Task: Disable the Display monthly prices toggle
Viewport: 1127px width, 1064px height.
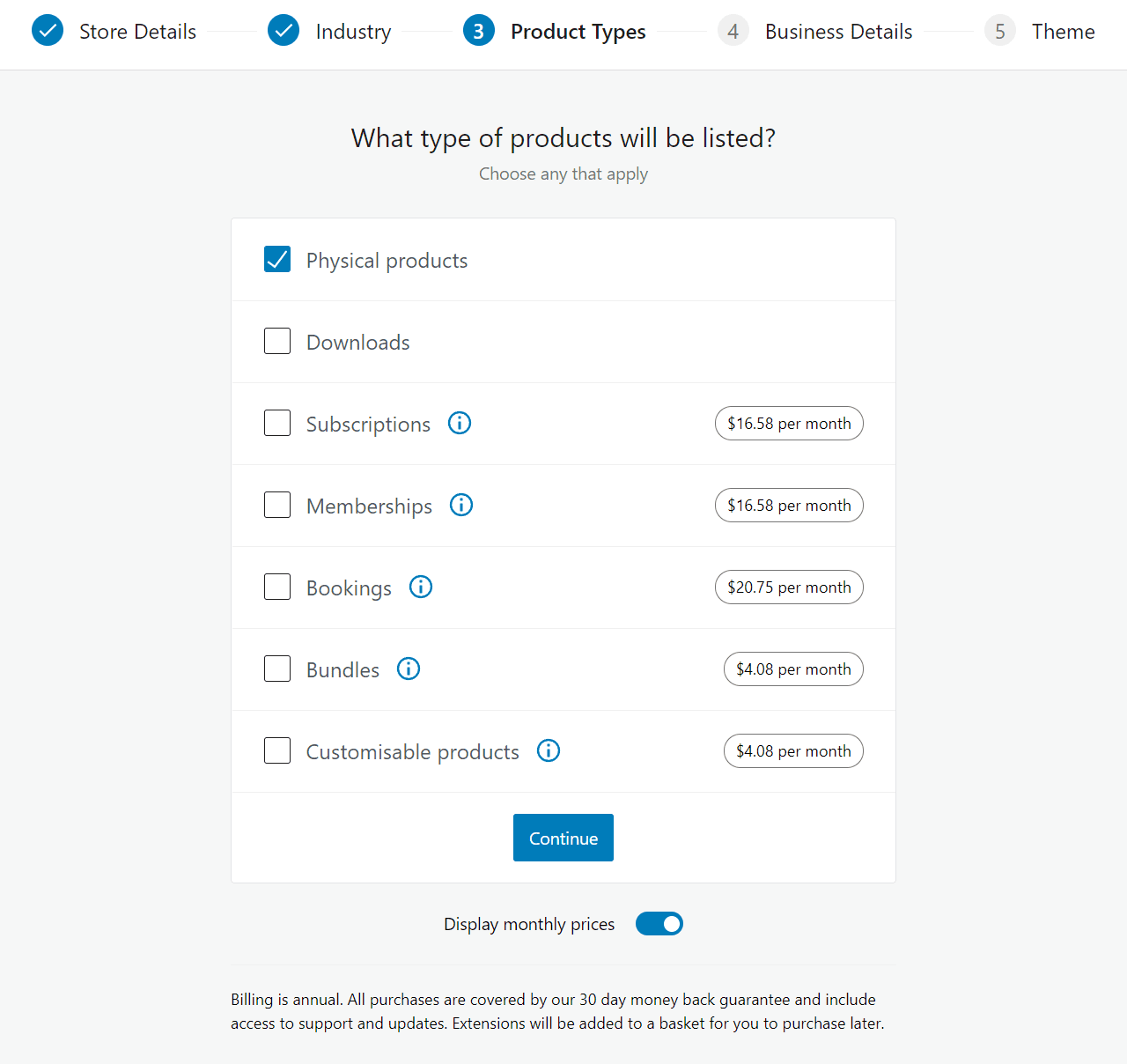Action: click(659, 923)
